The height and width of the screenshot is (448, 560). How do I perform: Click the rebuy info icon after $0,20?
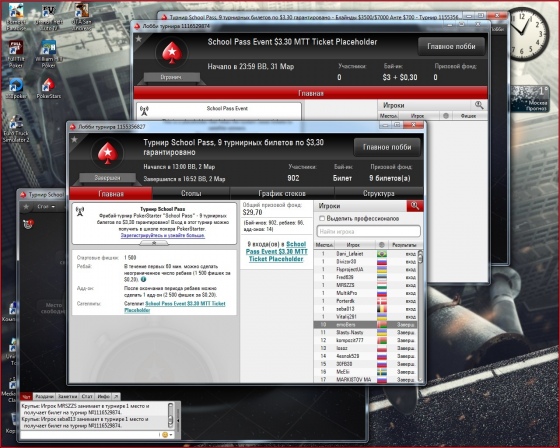pyautogui.click(x=143, y=279)
